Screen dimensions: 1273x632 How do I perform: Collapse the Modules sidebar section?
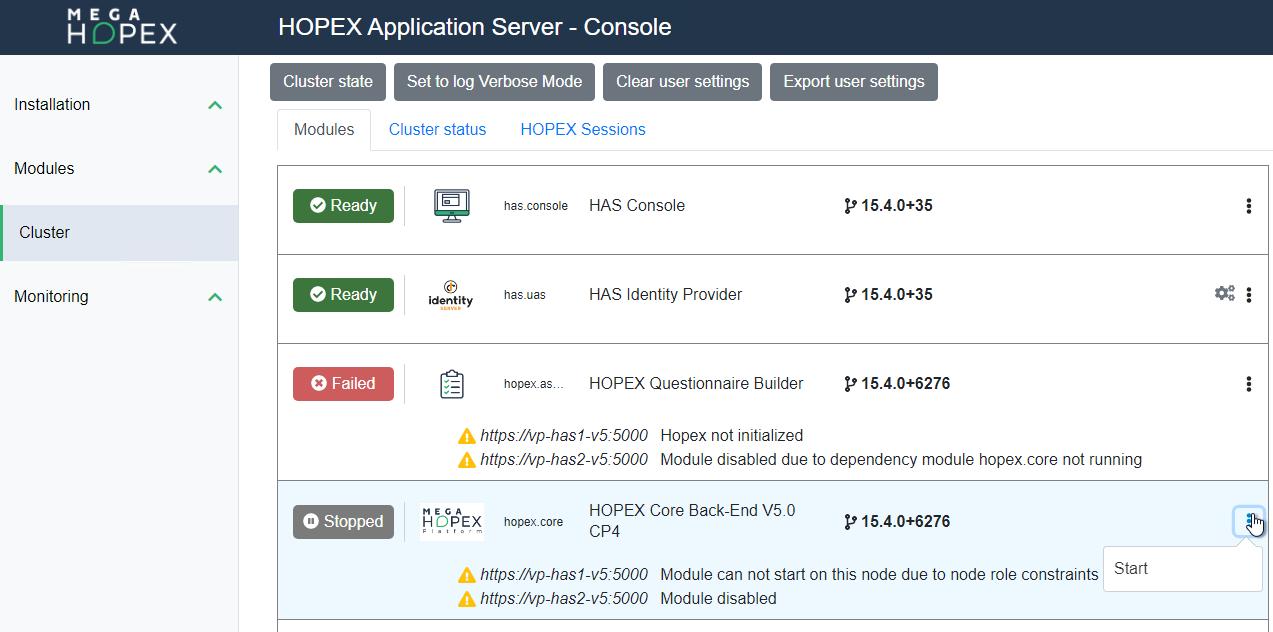(x=215, y=169)
